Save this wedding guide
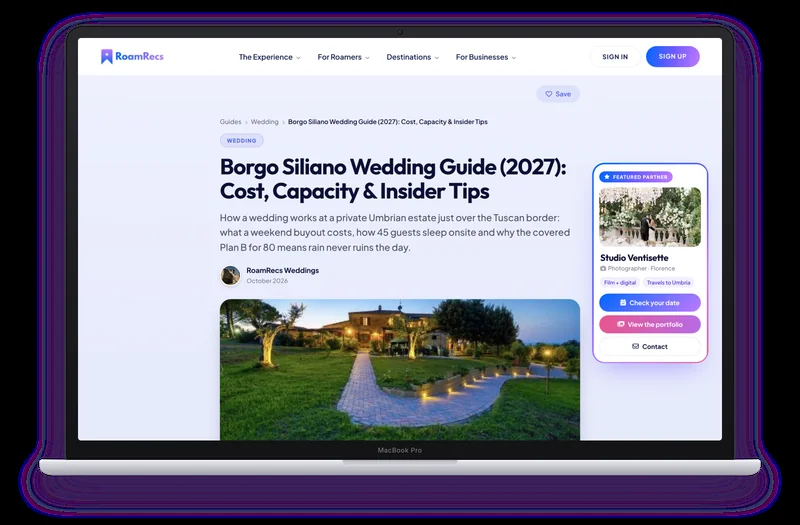The height and width of the screenshot is (525, 800). pyautogui.click(x=558, y=94)
